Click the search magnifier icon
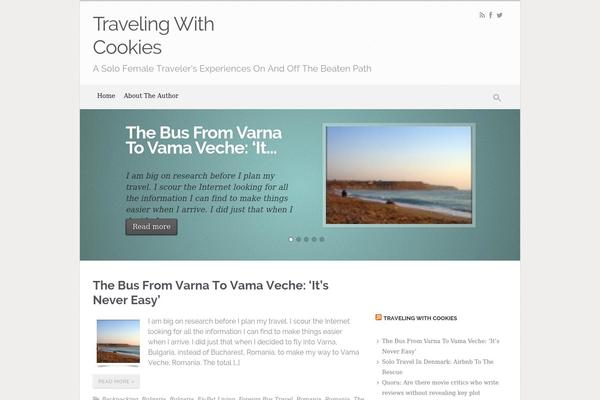The image size is (600, 400). 497,98
